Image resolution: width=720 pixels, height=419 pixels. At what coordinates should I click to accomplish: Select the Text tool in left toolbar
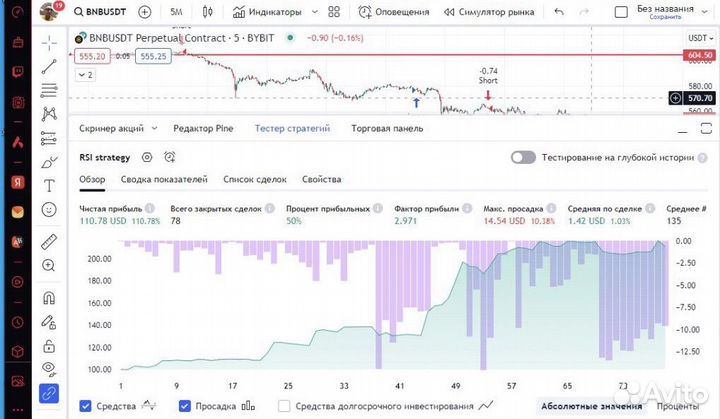49,186
